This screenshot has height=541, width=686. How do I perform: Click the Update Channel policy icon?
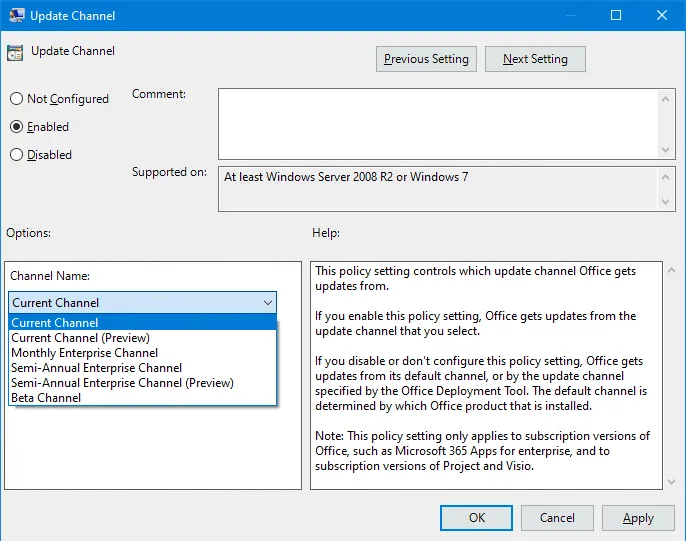coord(16,52)
